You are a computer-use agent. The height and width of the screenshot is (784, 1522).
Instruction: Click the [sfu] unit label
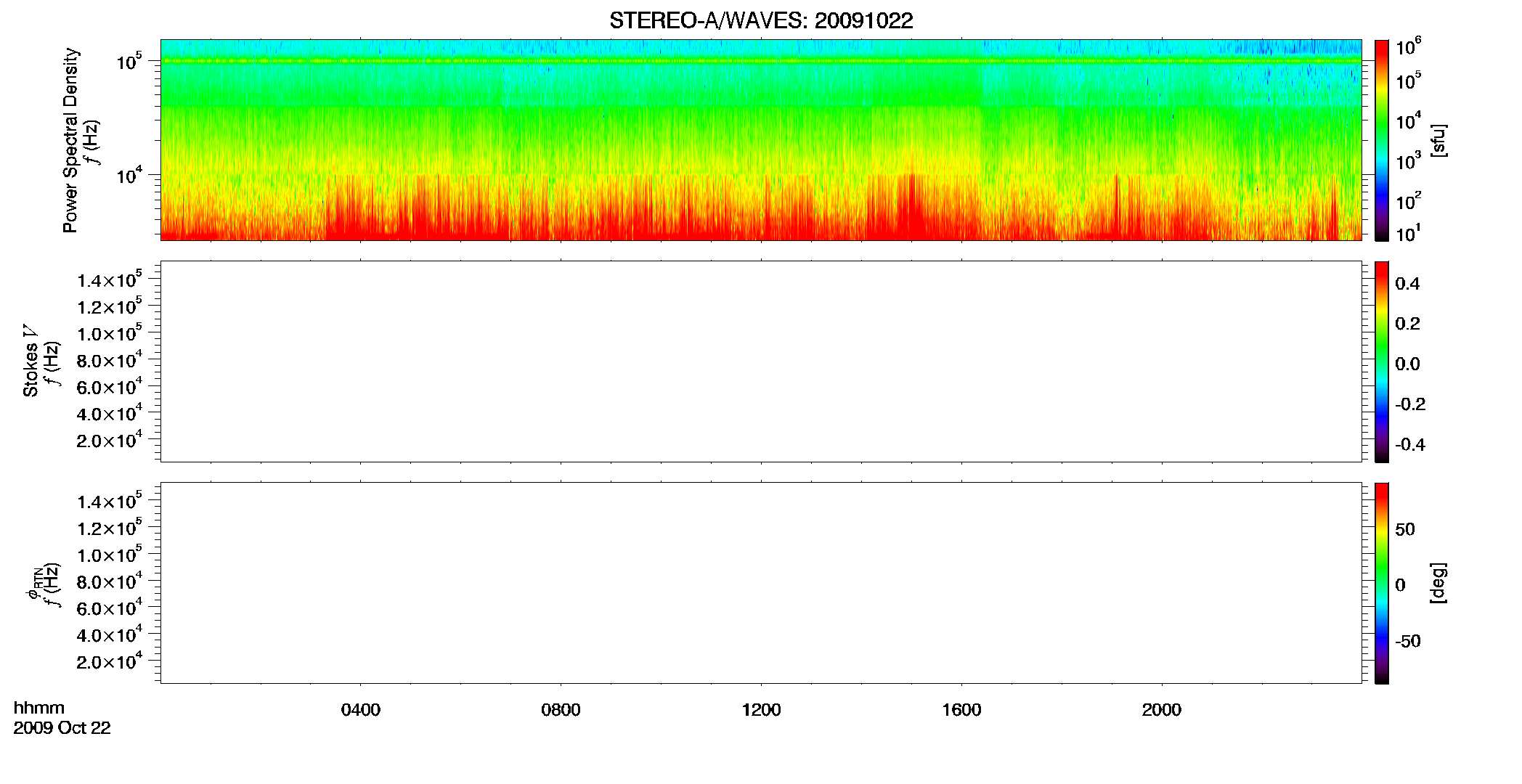1438,141
